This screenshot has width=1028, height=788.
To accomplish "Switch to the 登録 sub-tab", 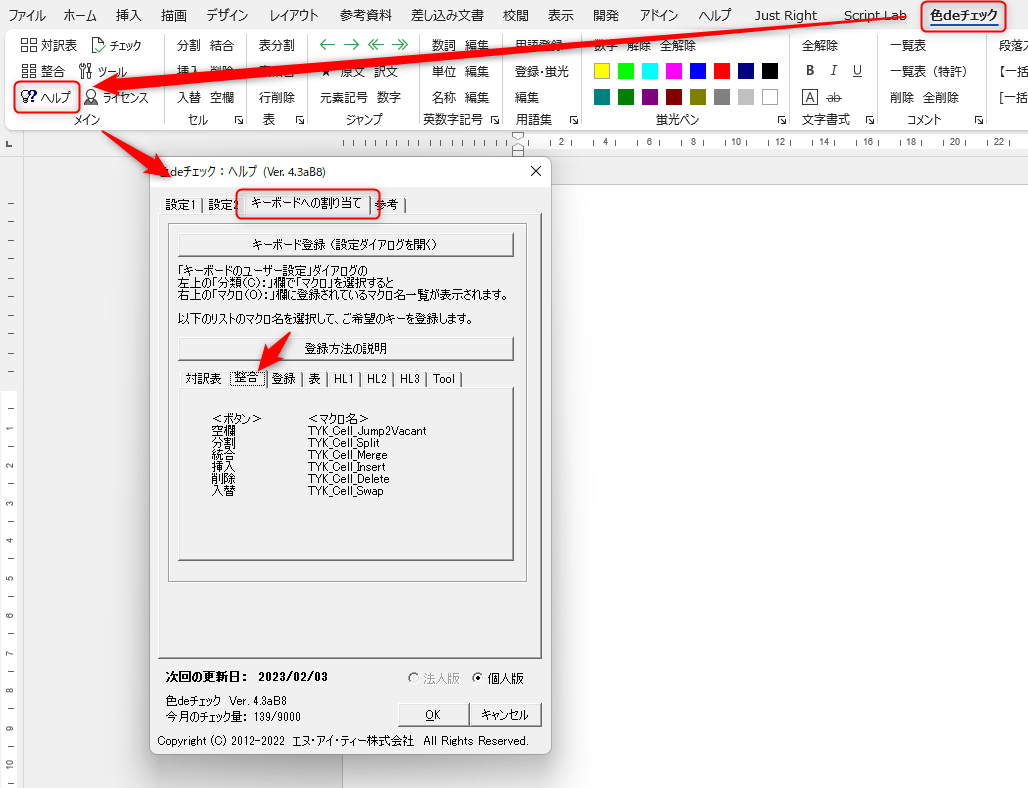I will click(283, 379).
